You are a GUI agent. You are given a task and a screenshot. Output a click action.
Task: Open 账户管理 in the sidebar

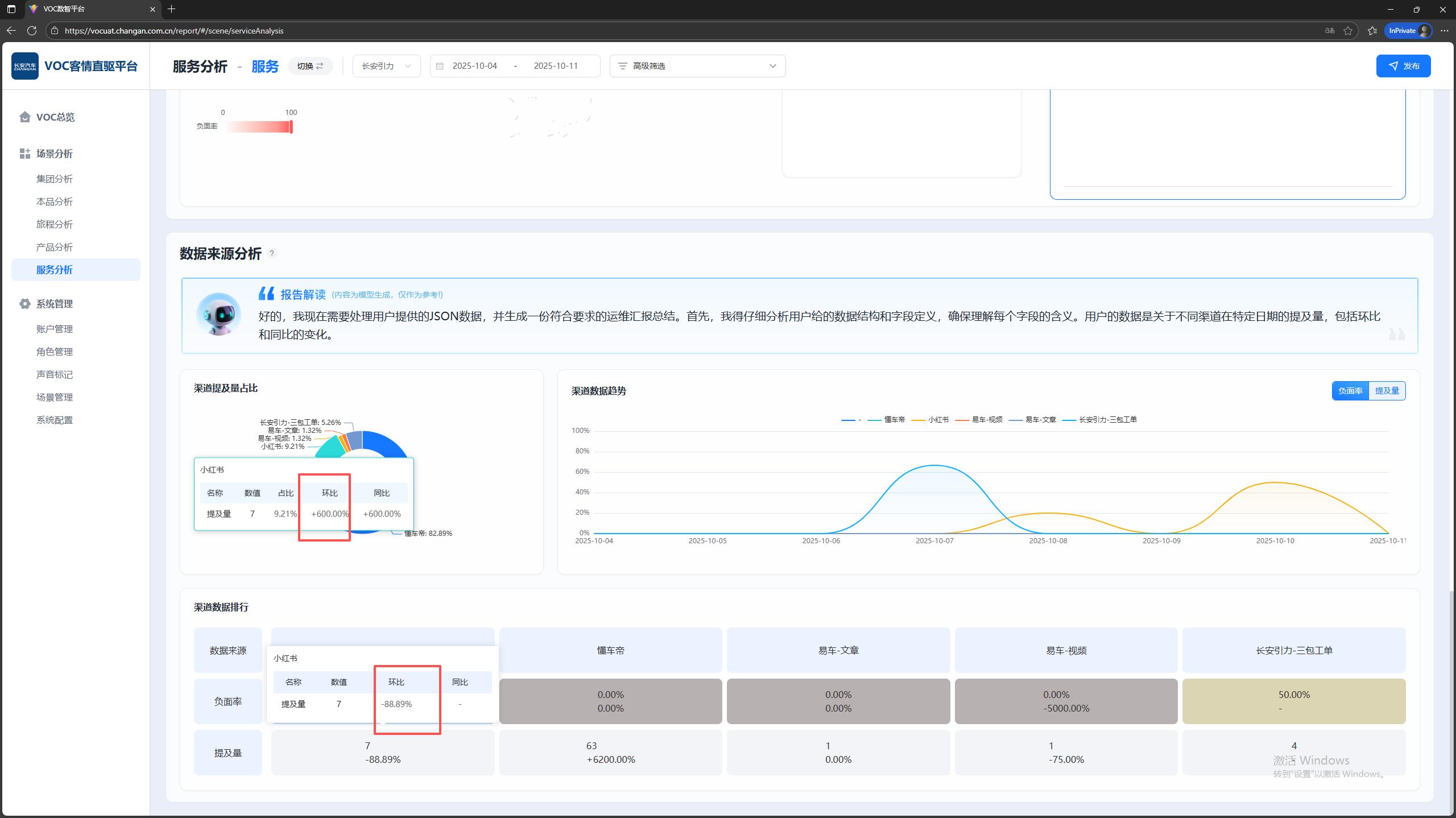[55, 329]
